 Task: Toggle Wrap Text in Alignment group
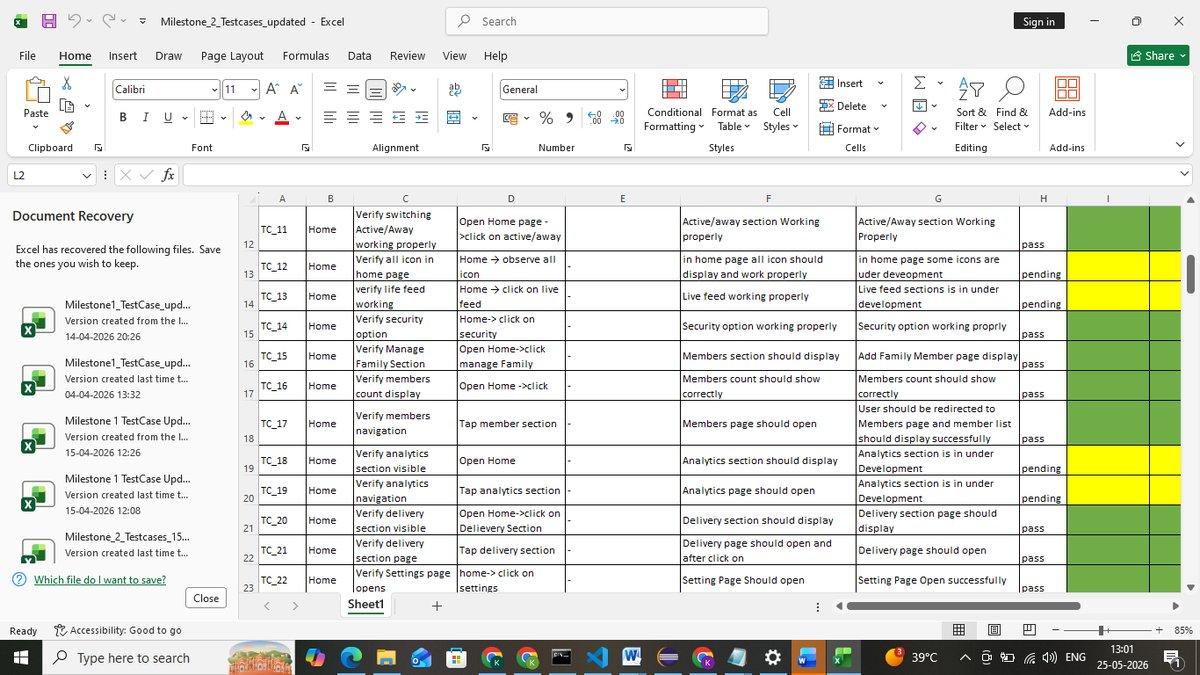click(x=455, y=89)
